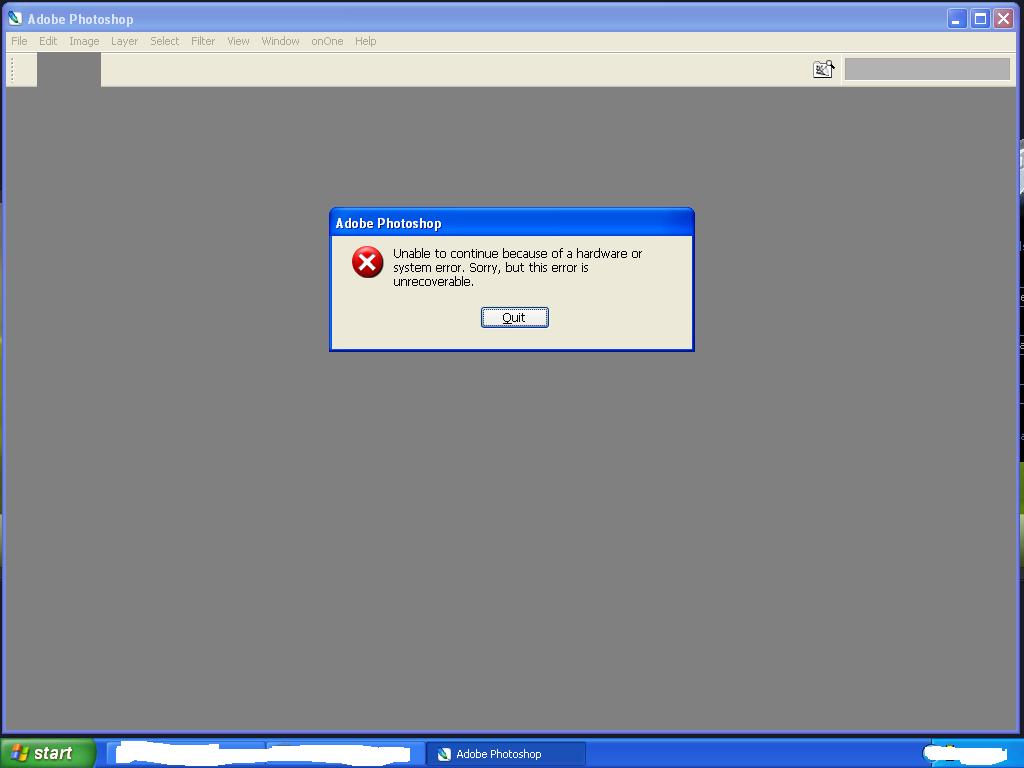Open the Layer menu
This screenshot has height=768, width=1024.
(124, 41)
